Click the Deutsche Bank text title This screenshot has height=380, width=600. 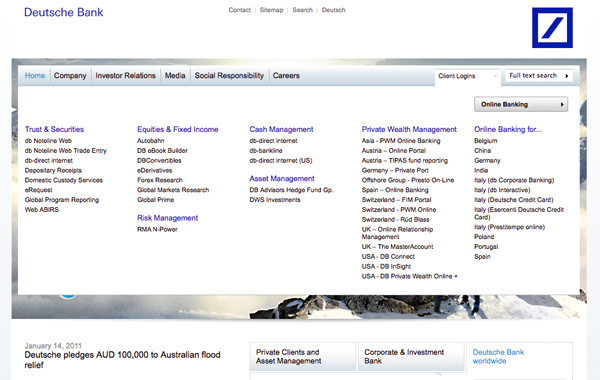(x=64, y=12)
